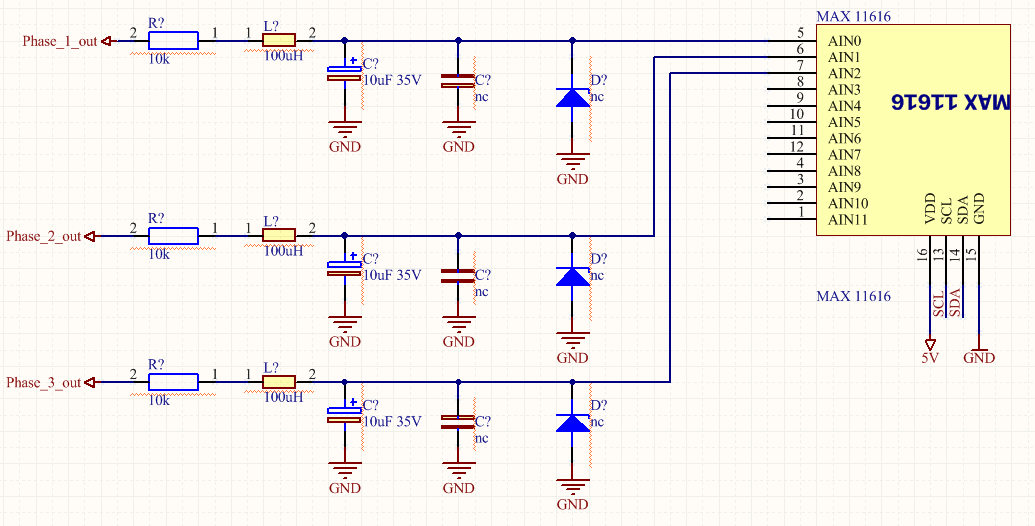Click the AIN4 pin label
The width and height of the screenshot is (1035, 526).
(844, 106)
